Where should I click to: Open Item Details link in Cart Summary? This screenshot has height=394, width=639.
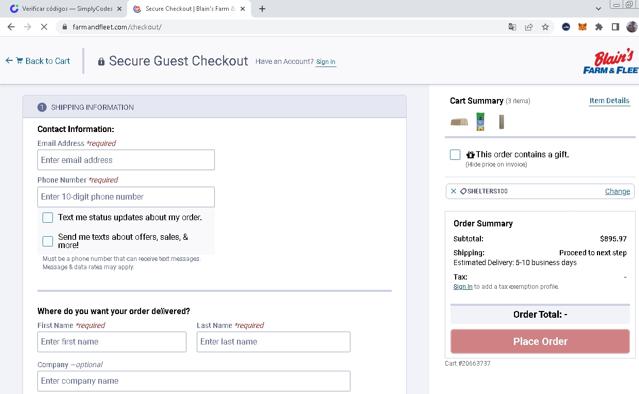[609, 101]
